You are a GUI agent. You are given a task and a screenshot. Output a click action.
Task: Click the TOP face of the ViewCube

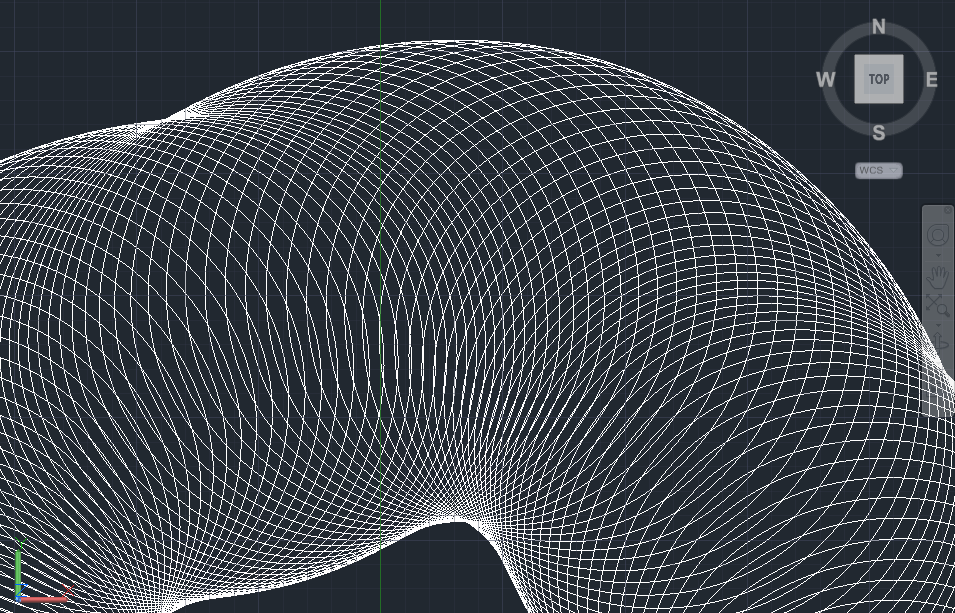[878, 79]
